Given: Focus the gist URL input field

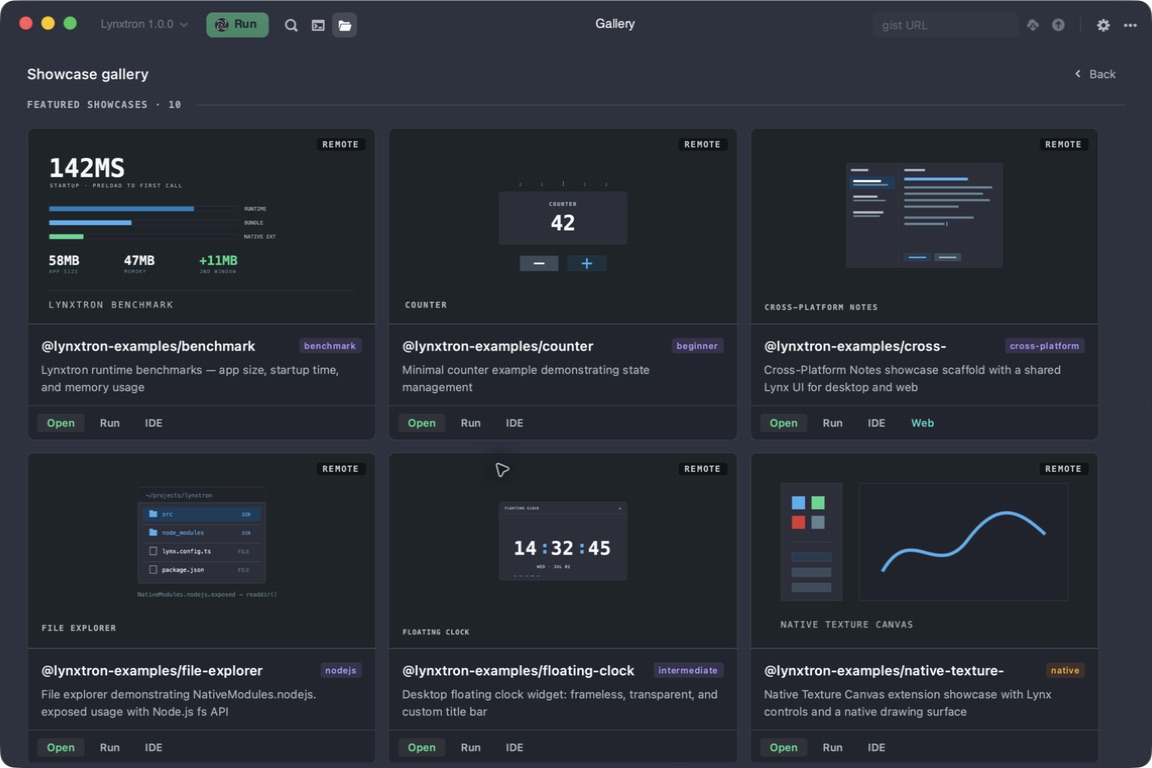Looking at the screenshot, I should (x=945, y=25).
